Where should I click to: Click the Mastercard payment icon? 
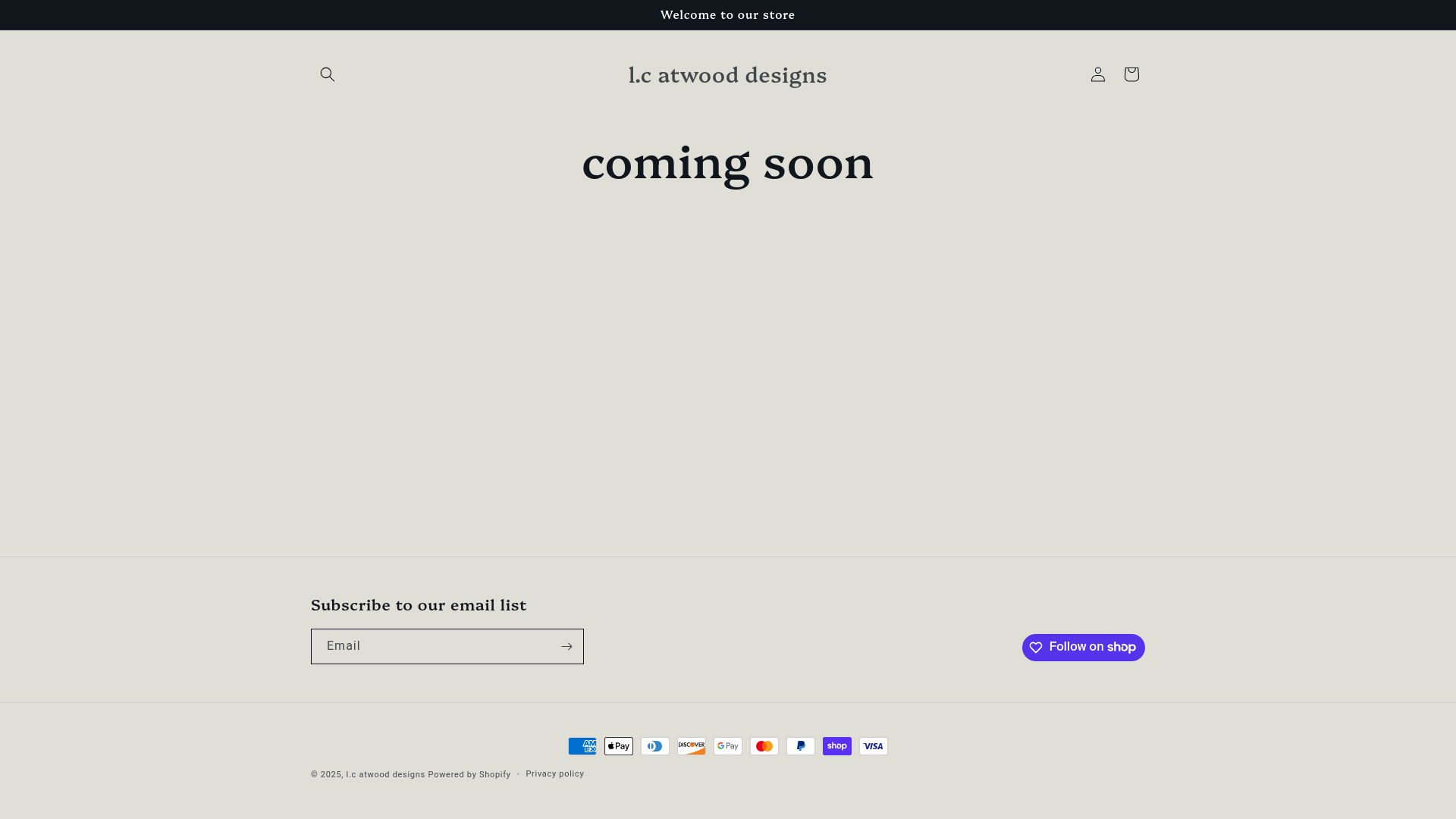[764, 746]
